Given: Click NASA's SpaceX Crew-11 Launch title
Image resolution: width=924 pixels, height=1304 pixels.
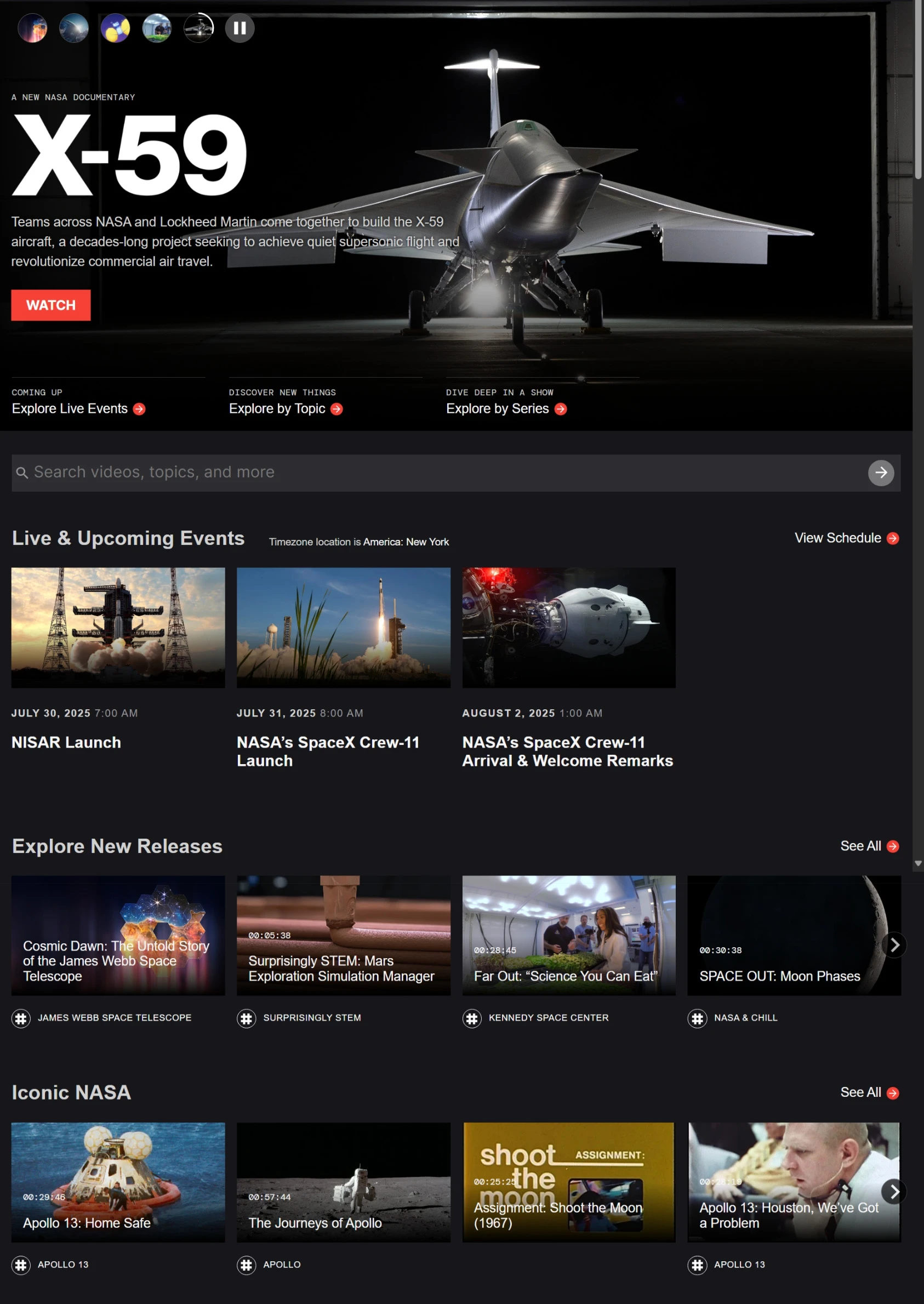Looking at the screenshot, I should click(x=328, y=751).
